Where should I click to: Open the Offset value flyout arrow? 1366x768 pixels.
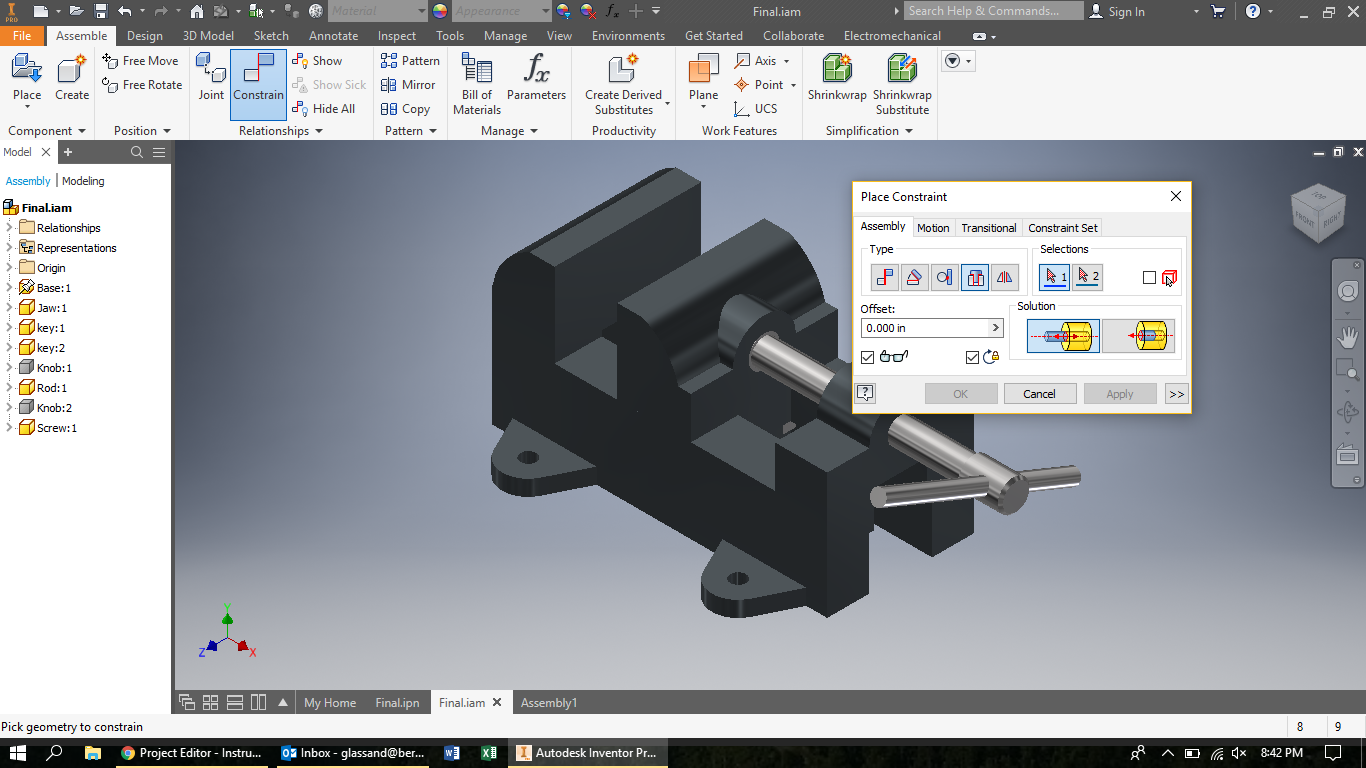tap(995, 328)
